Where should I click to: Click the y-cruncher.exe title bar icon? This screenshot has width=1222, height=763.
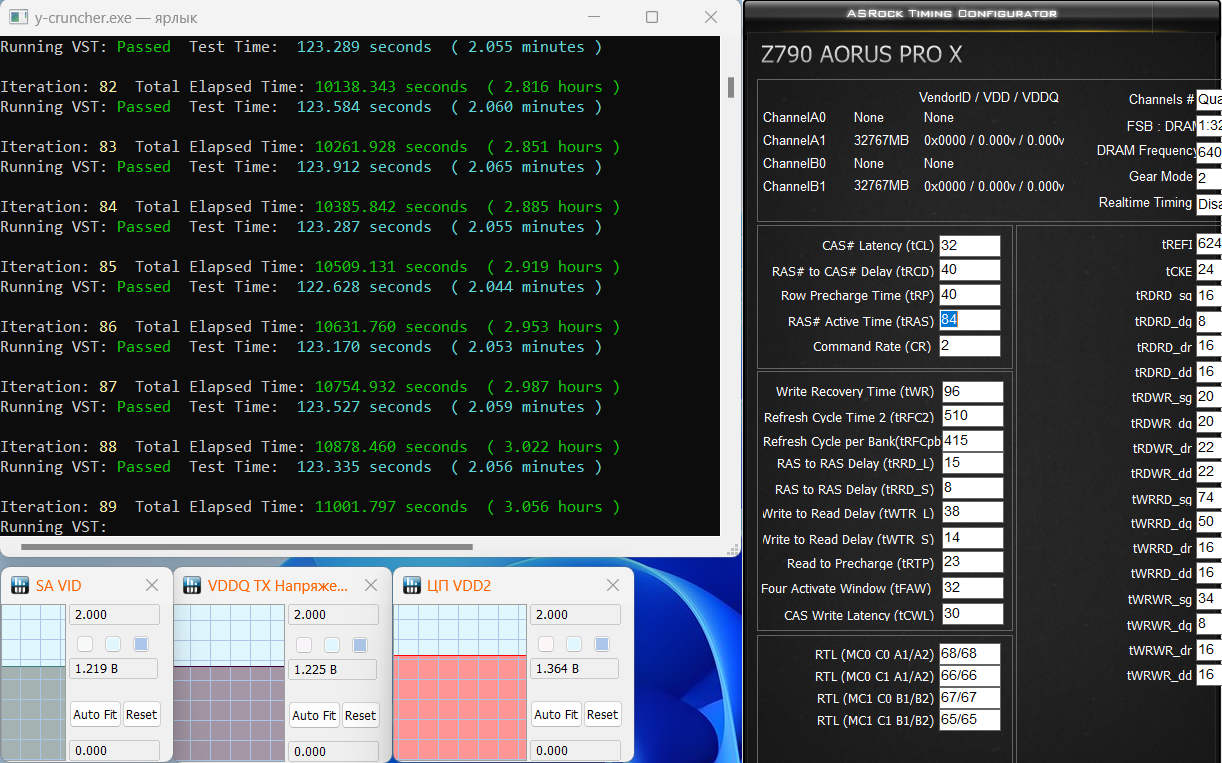17,17
